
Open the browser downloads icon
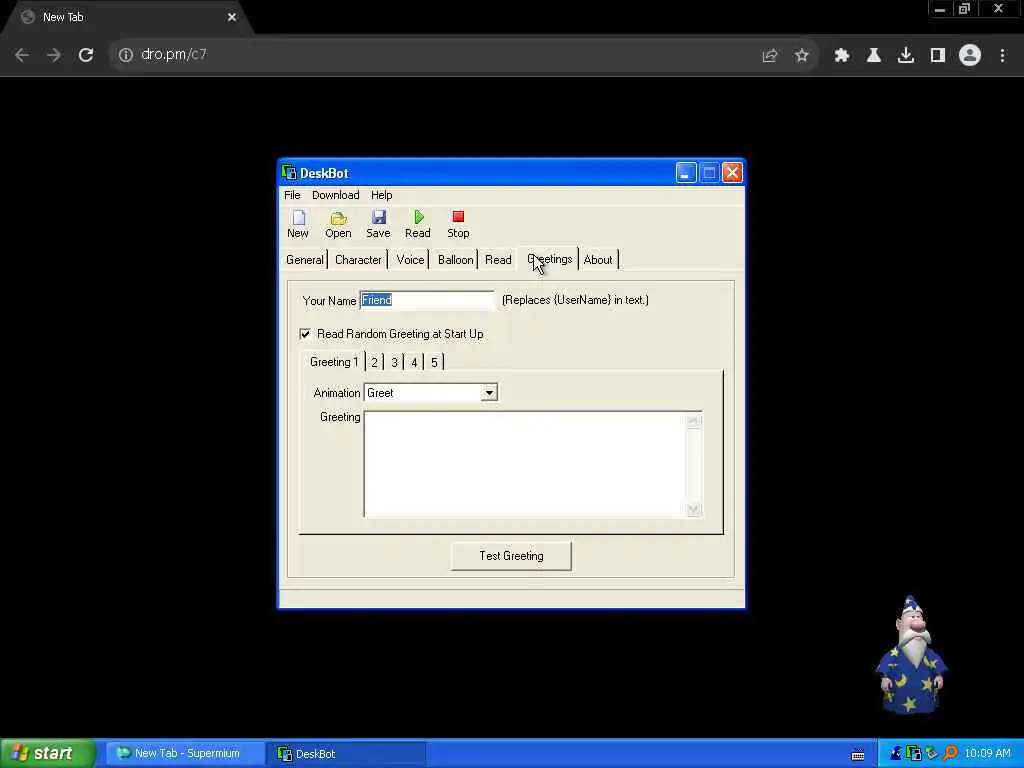point(906,56)
